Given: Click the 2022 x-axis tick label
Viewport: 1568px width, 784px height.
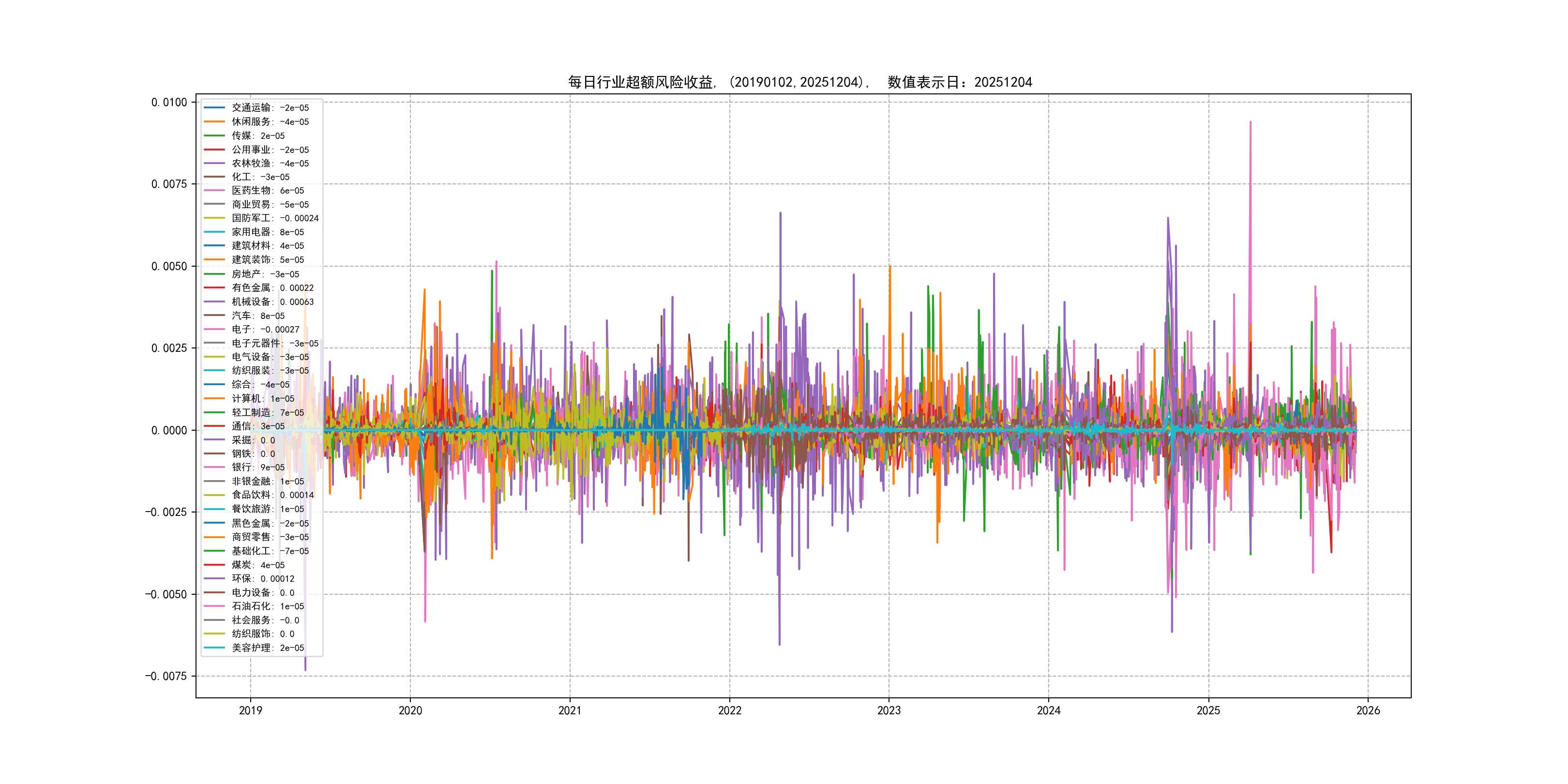Looking at the screenshot, I should pyautogui.click(x=729, y=710).
